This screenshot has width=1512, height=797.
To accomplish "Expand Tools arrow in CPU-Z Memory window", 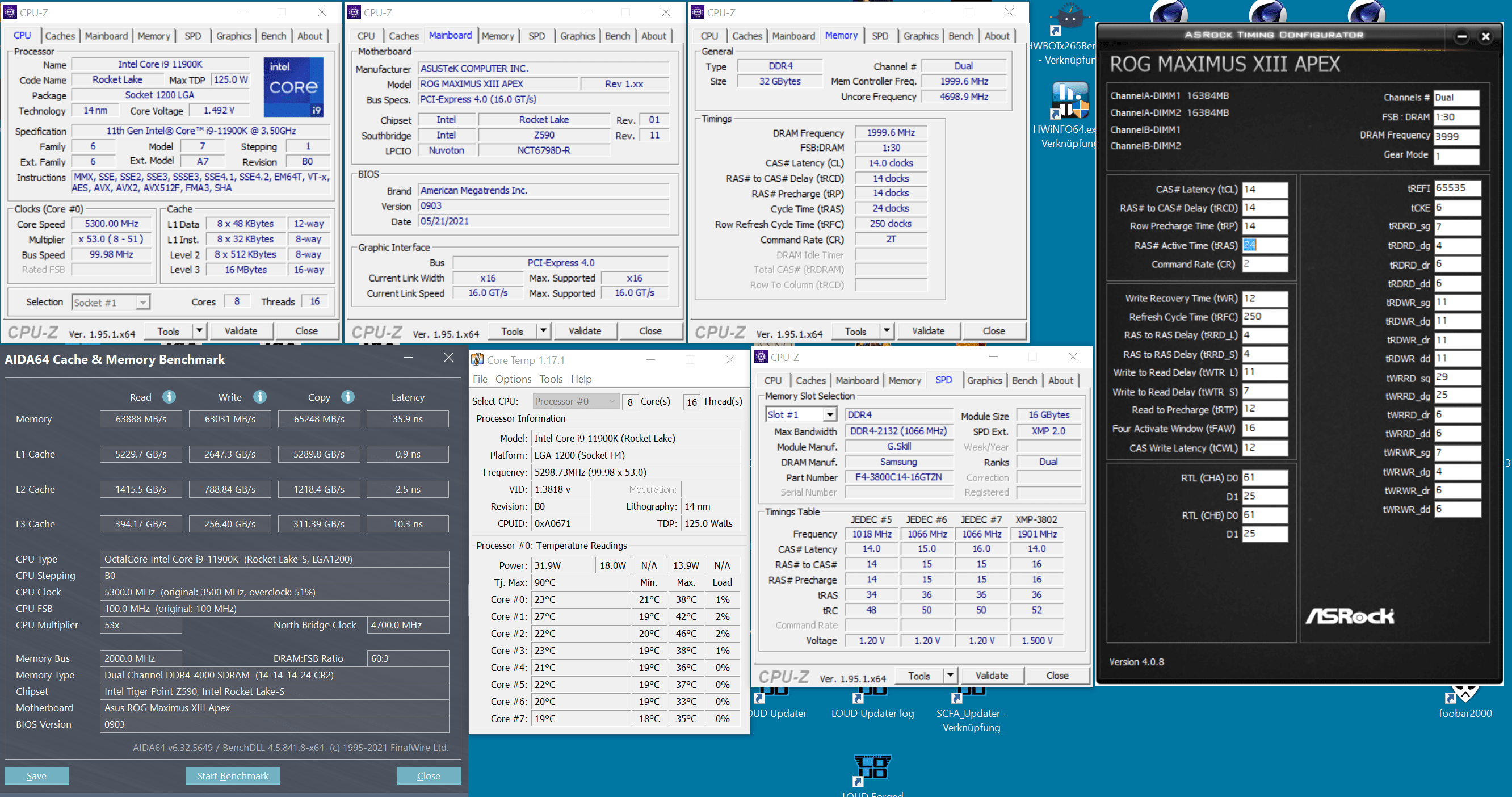I will (887, 331).
